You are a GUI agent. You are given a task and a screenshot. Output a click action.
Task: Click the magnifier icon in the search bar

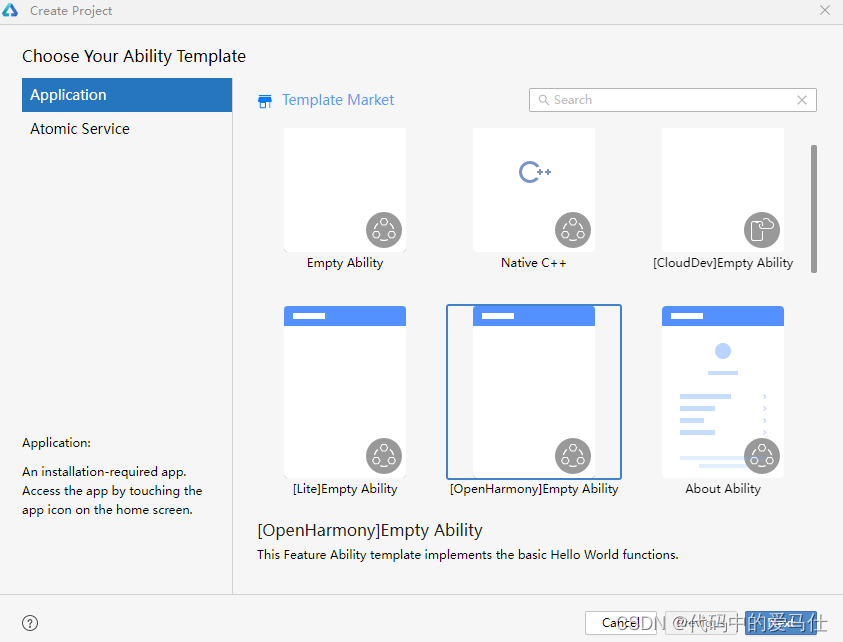[543, 100]
